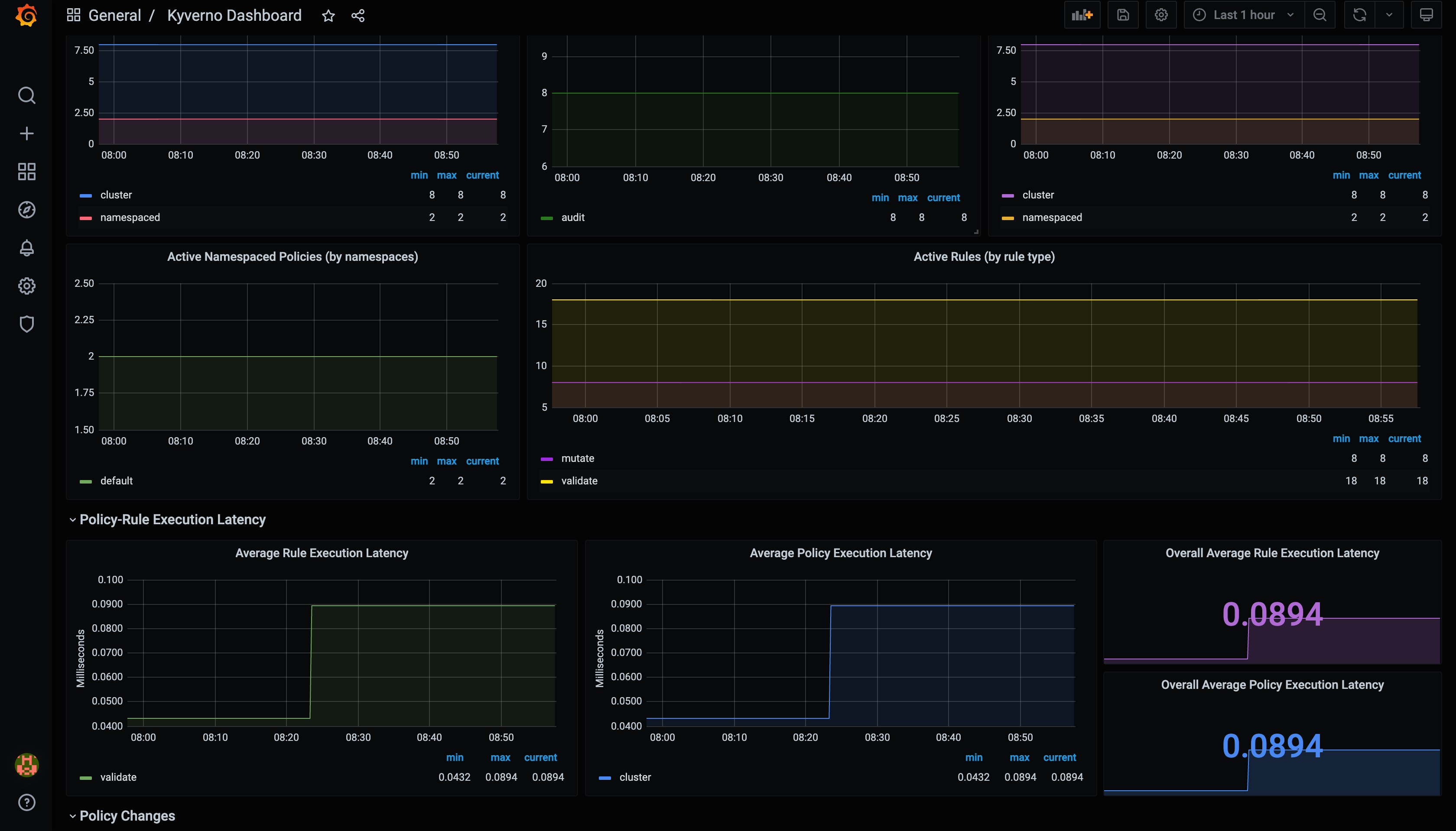The height and width of the screenshot is (831, 1456).
Task: Mark Kyverno Dashboard as favorite with the star
Action: pyautogui.click(x=328, y=16)
